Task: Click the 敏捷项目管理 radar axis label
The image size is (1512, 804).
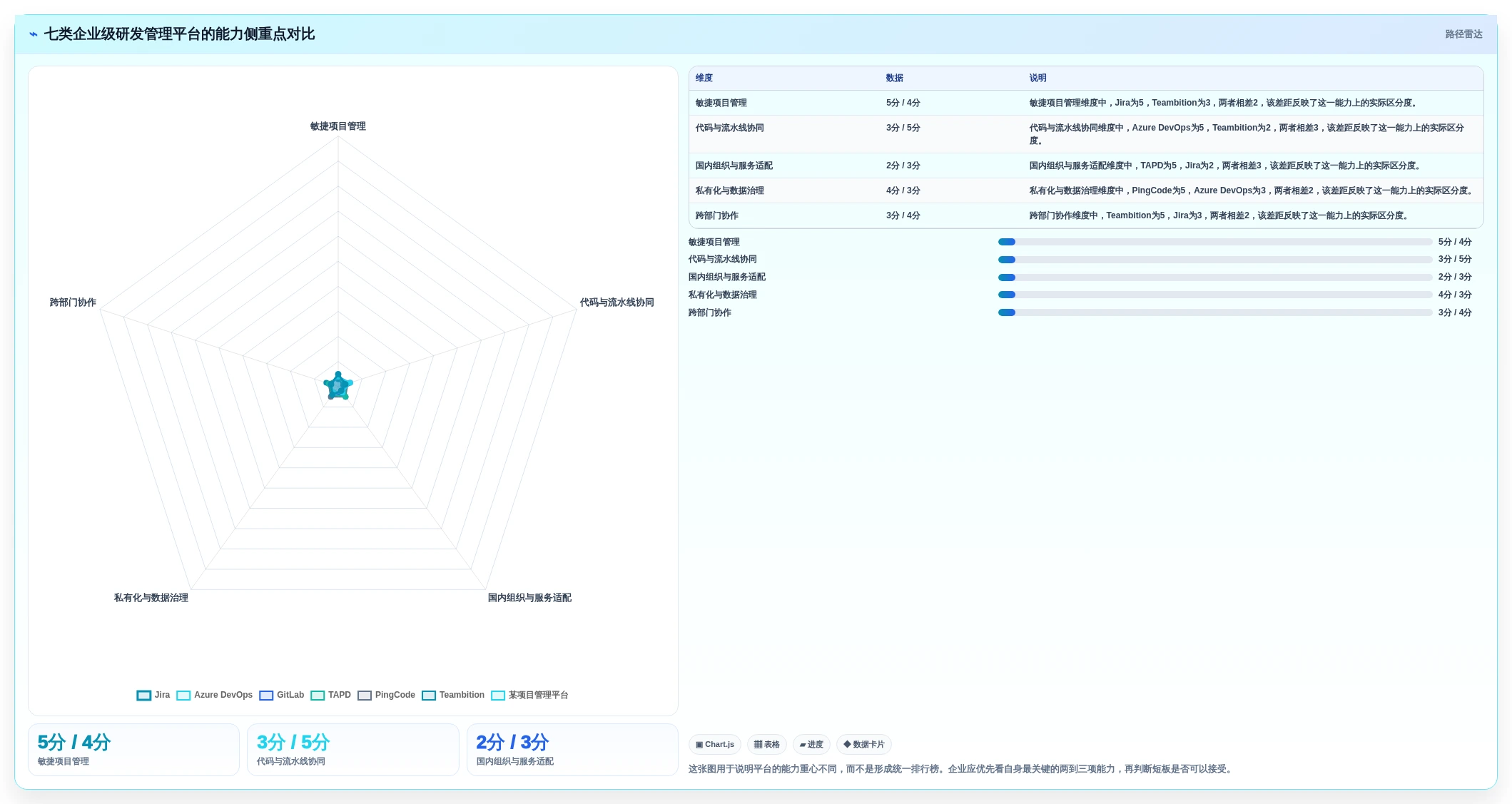Action: pos(338,126)
